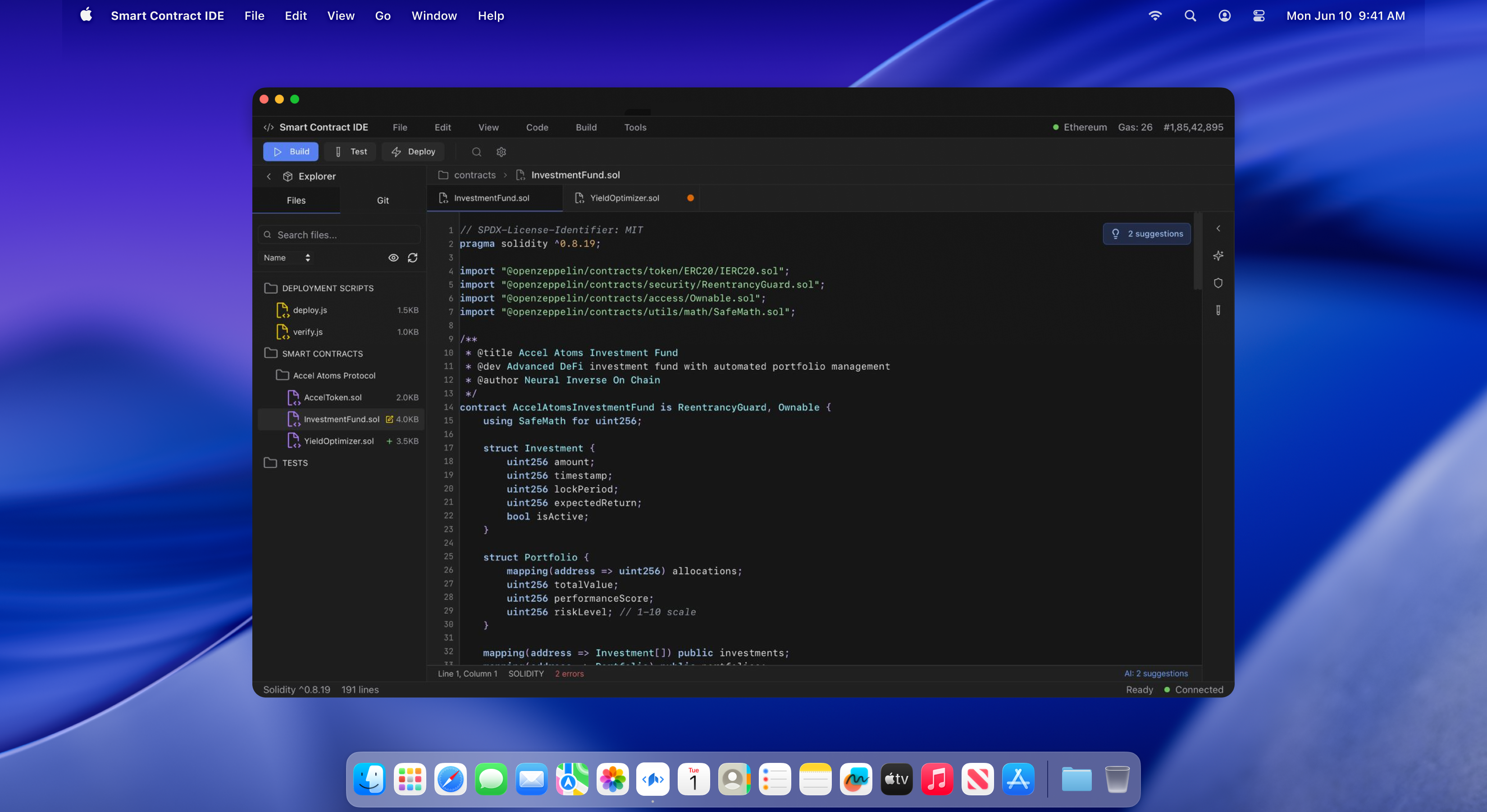The width and height of the screenshot is (1487, 812).
Task: Open the 2 suggestions button
Action: [1146, 234]
